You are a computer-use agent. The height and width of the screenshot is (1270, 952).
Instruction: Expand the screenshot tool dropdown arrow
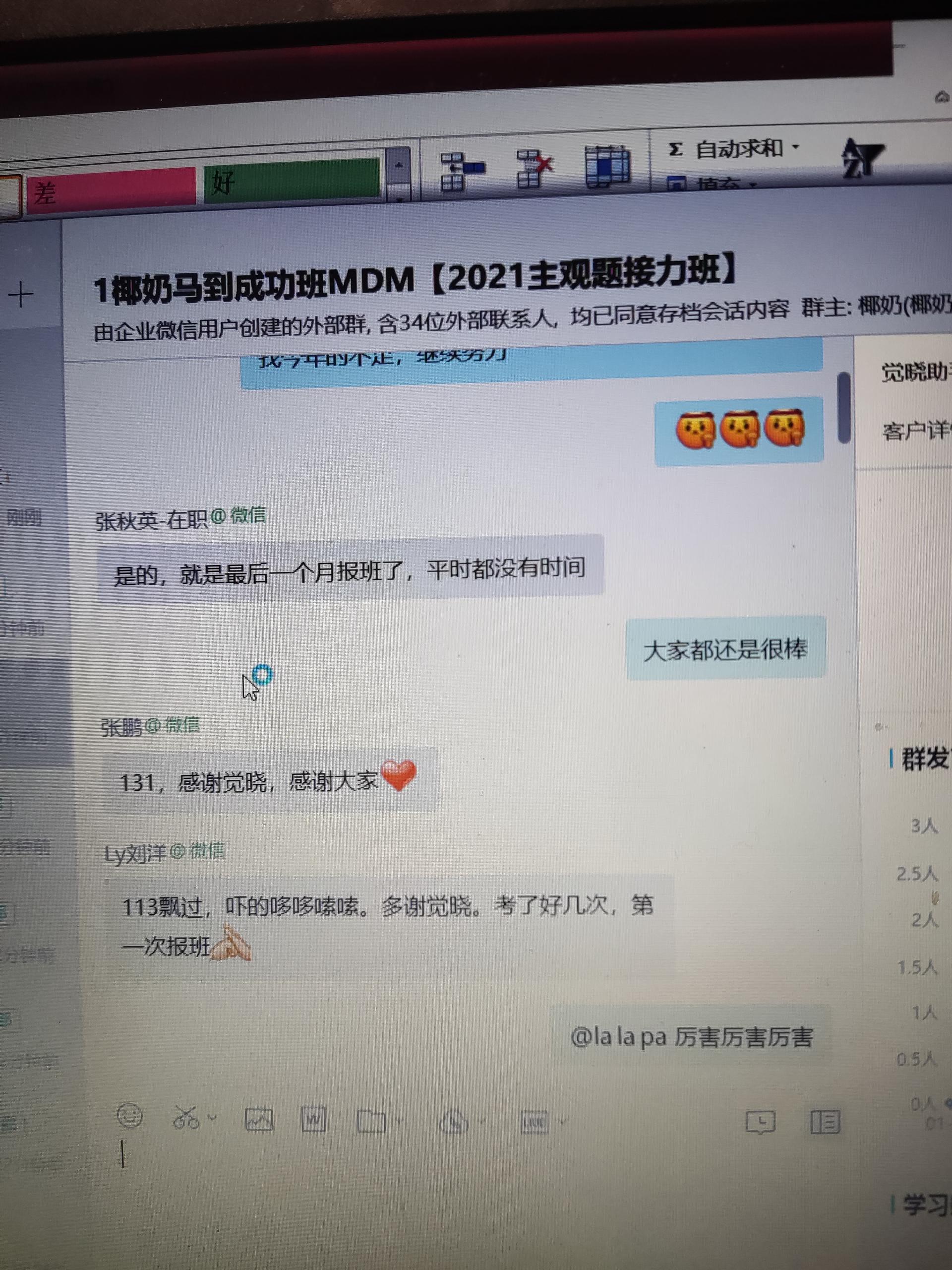(213, 1118)
